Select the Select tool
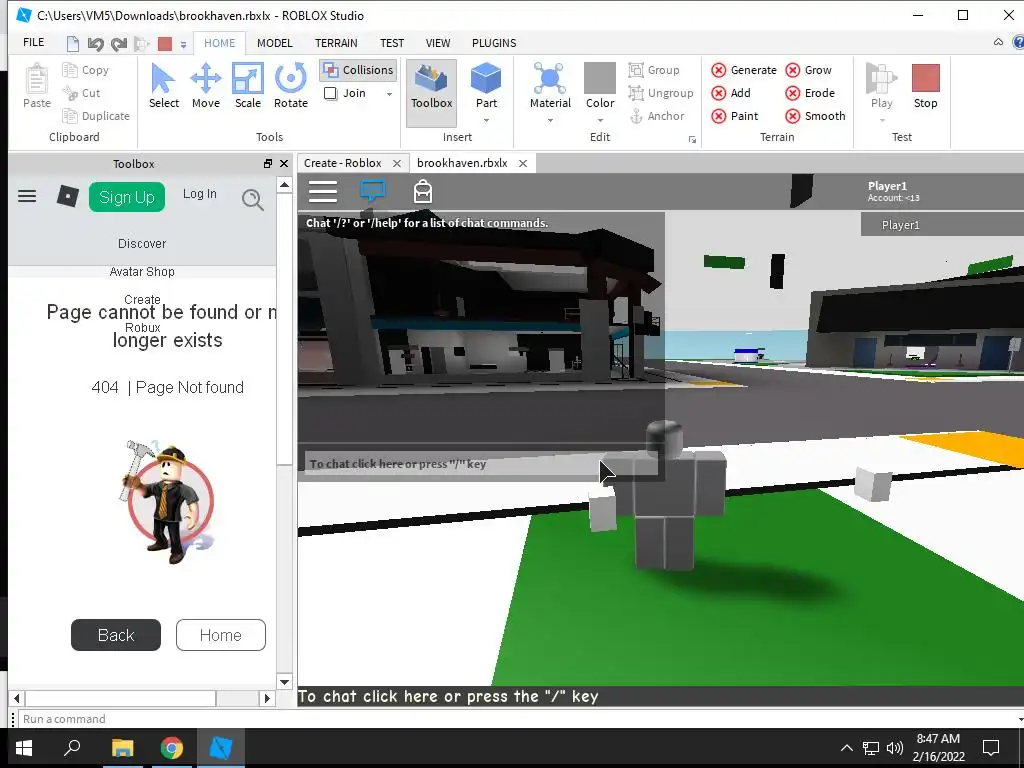This screenshot has width=1024, height=768. click(163, 86)
